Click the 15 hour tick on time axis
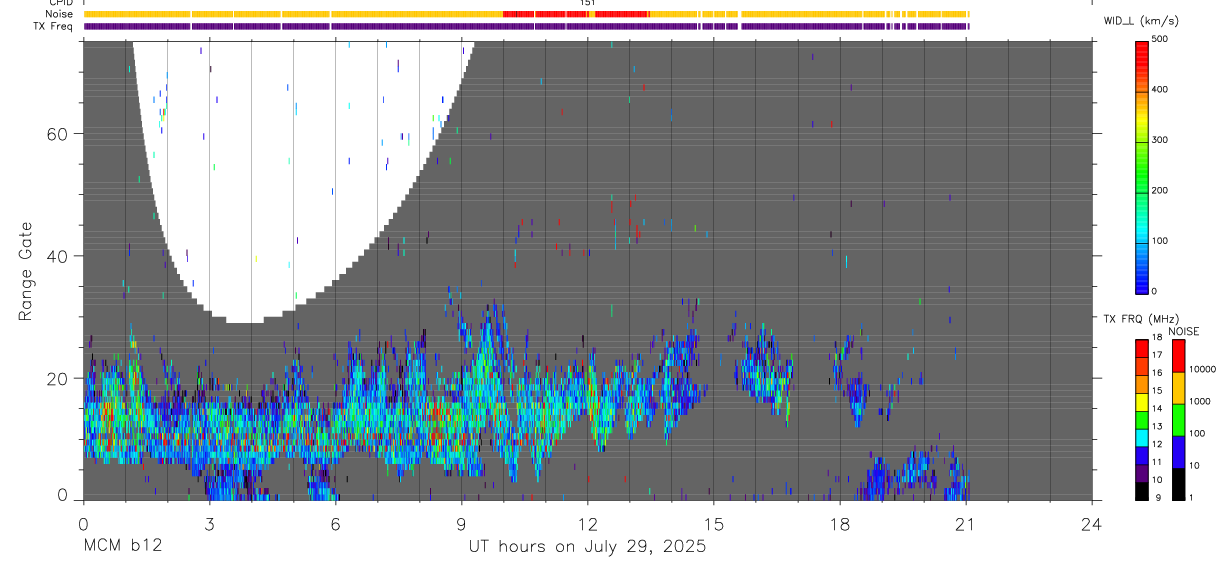Image resolution: width=1228 pixels, height=567 pixels. [714, 523]
